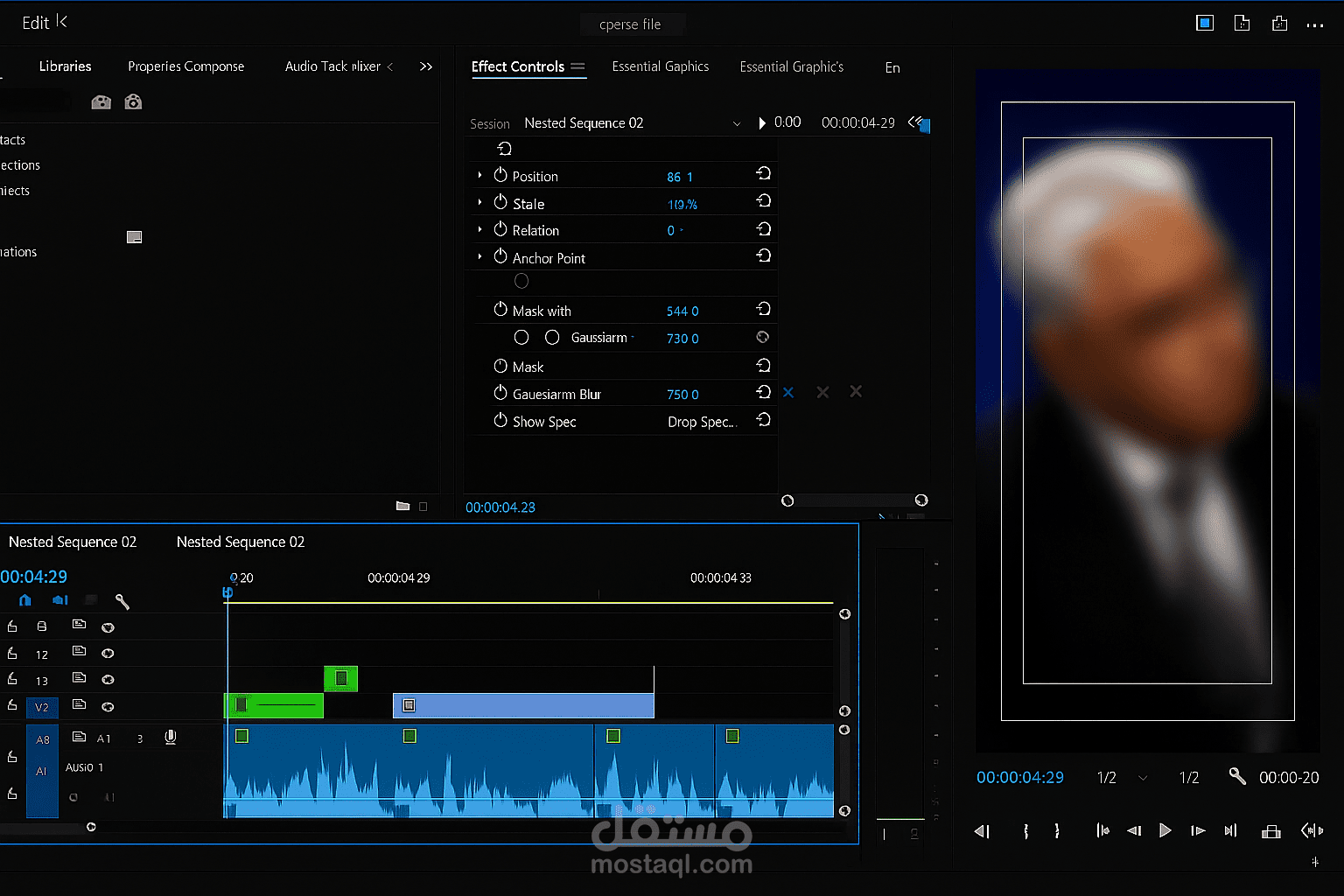The image size is (1344, 896).
Task: Click the wrench settings icon in monitor
Action: (1236, 776)
